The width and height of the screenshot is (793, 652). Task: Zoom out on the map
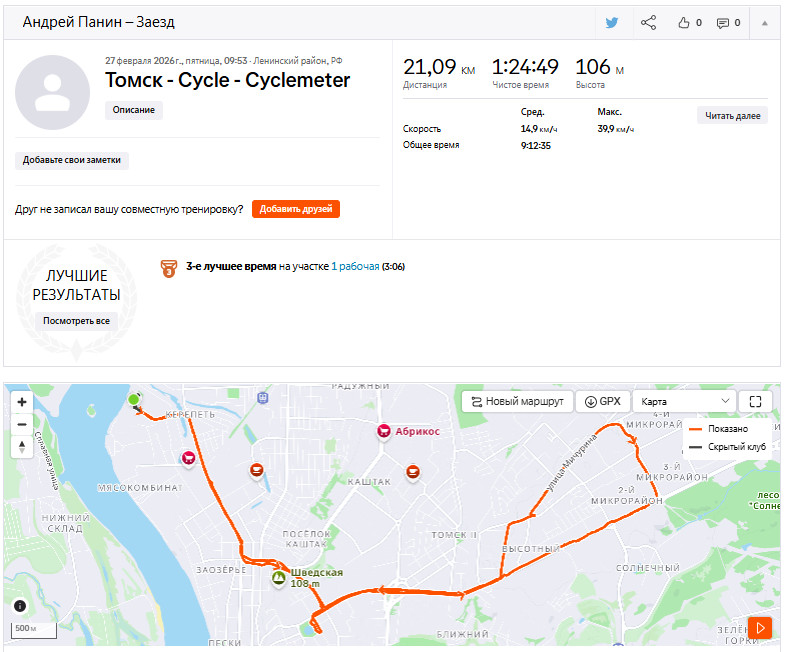(x=22, y=424)
